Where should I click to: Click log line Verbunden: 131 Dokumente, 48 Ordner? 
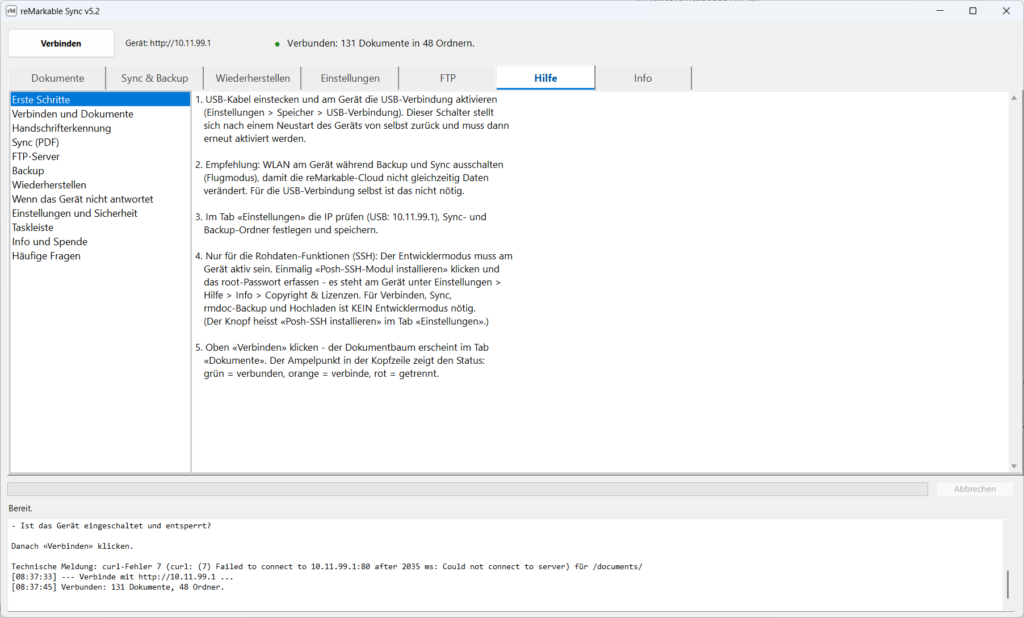[118, 587]
